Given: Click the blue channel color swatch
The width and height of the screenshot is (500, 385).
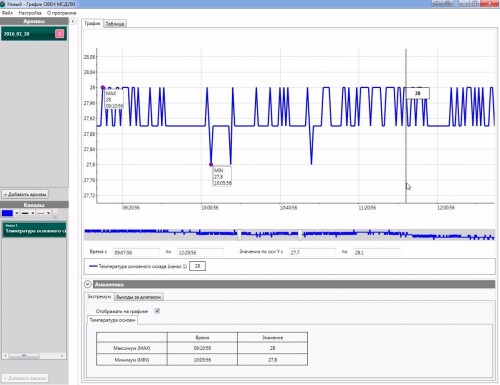Looking at the screenshot, I should pyautogui.click(x=7, y=213).
